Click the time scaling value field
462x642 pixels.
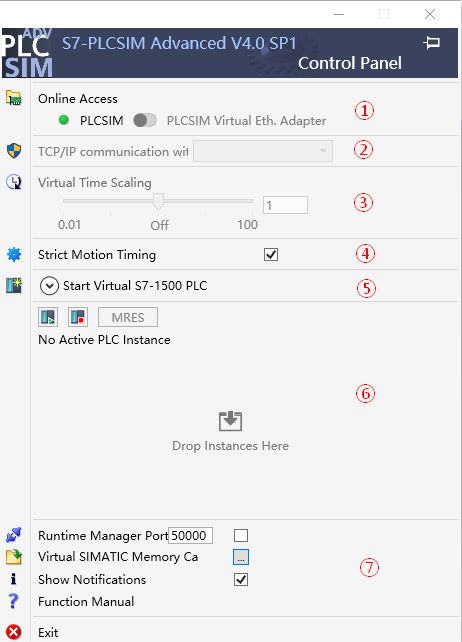(285, 205)
